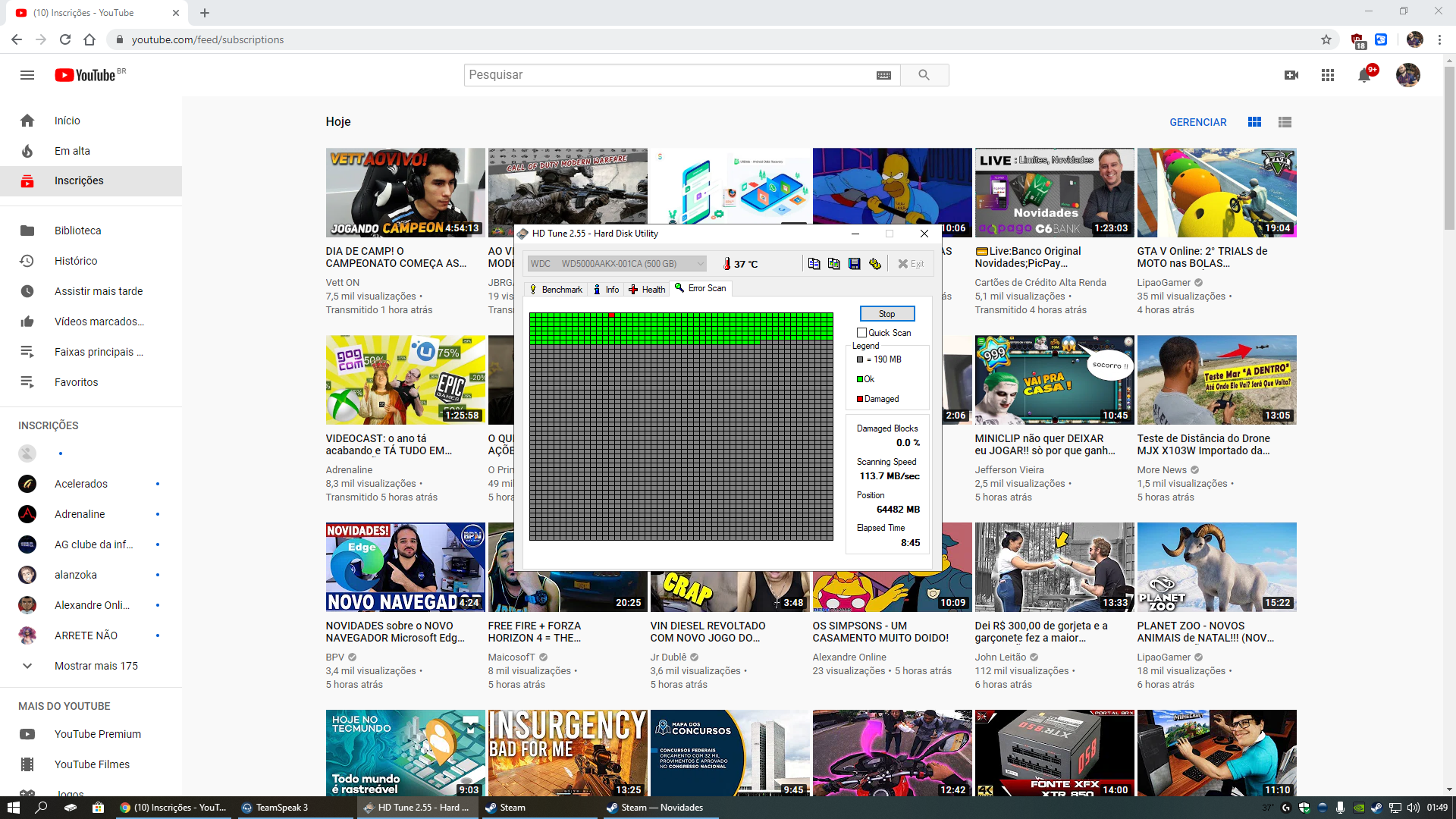Open Chrome three-dot menu
This screenshot has width=1456, height=819.
pyautogui.click(x=1439, y=39)
